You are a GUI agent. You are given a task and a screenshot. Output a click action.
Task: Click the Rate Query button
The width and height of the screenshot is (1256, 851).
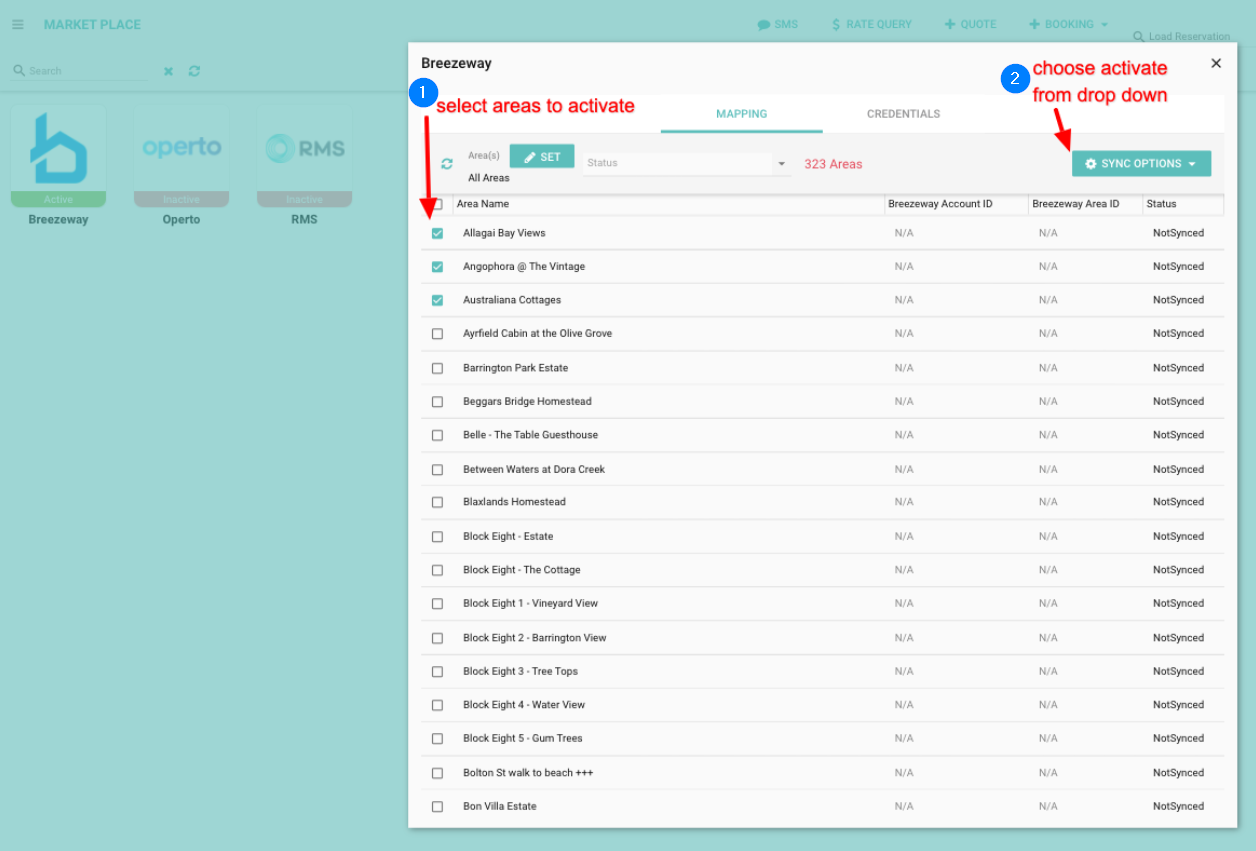pyautogui.click(x=871, y=24)
